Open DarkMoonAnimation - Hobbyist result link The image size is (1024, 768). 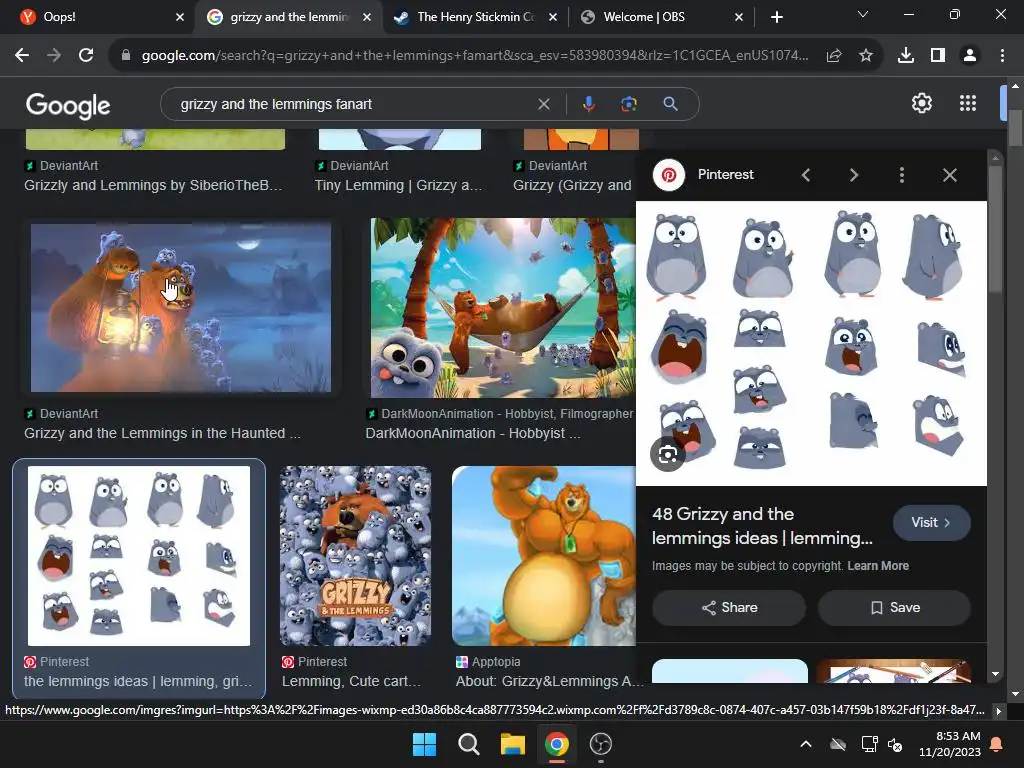pyautogui.click(x=473, y=434)
